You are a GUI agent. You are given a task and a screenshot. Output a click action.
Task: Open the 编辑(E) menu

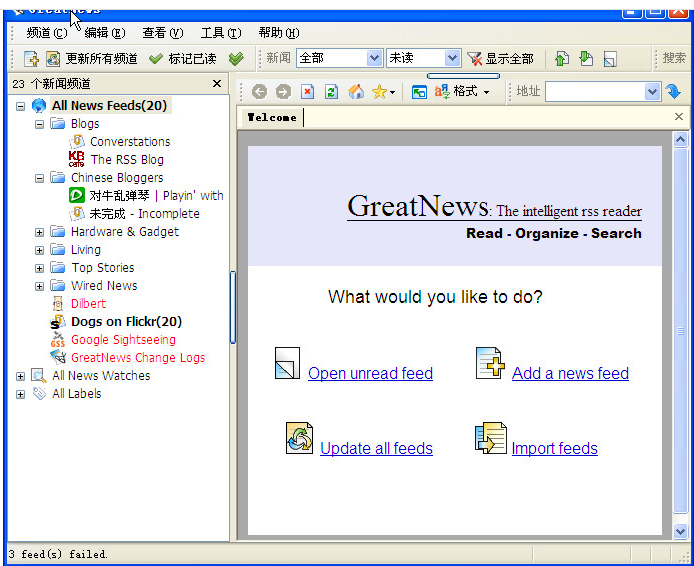tap(104, 33)
